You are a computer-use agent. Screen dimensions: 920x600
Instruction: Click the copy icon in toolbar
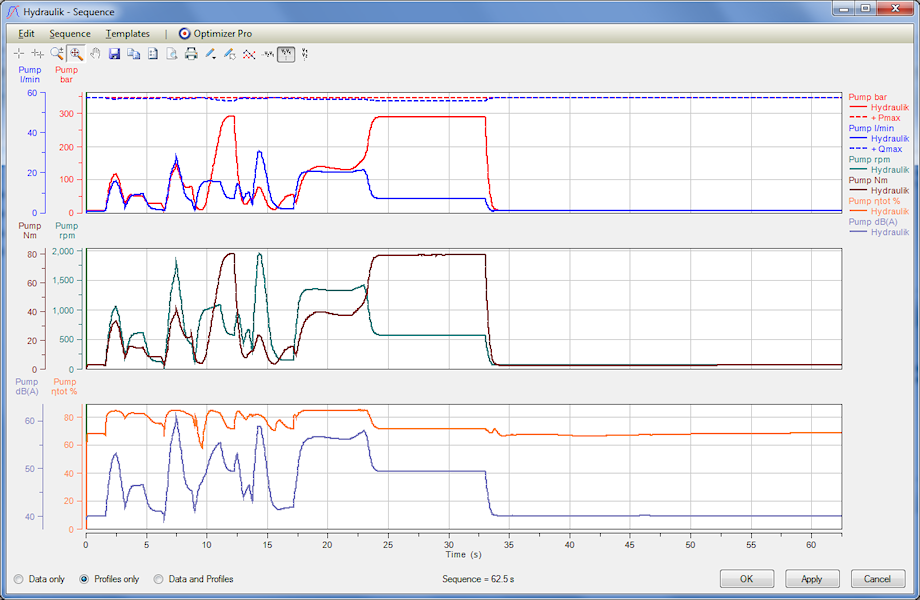(133, 54)
